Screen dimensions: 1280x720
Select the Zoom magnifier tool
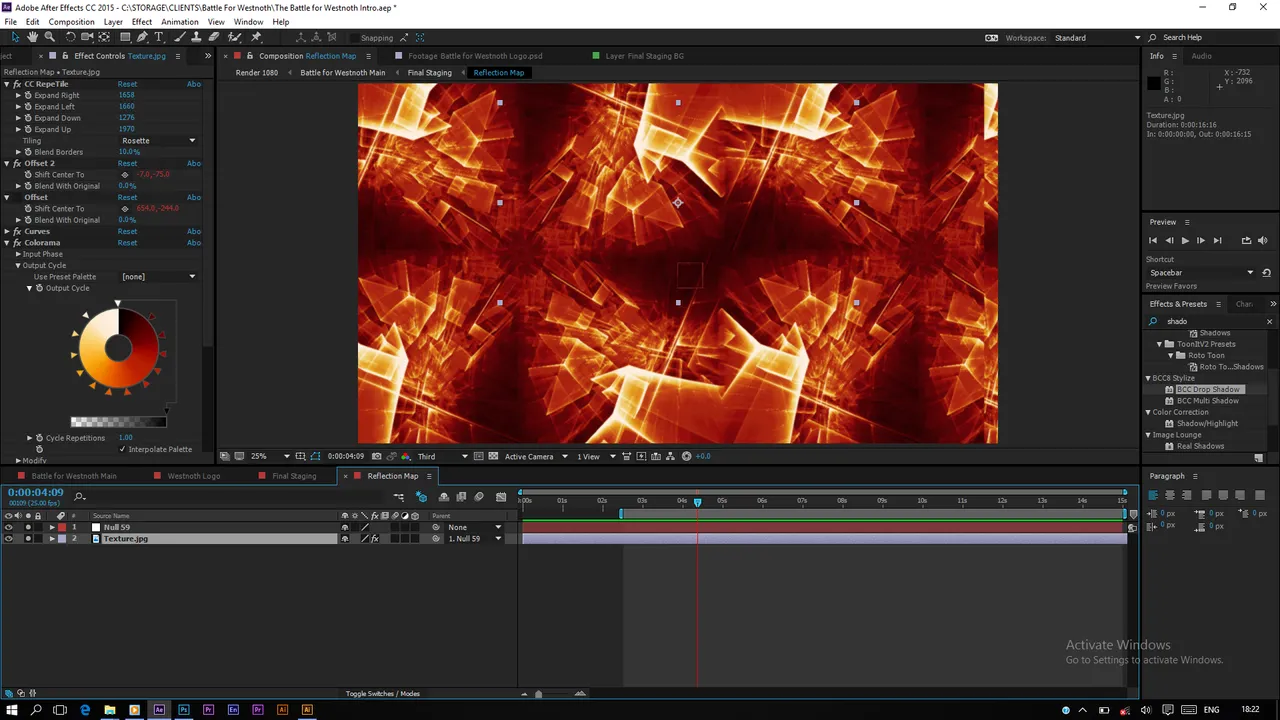coord(49,37)
